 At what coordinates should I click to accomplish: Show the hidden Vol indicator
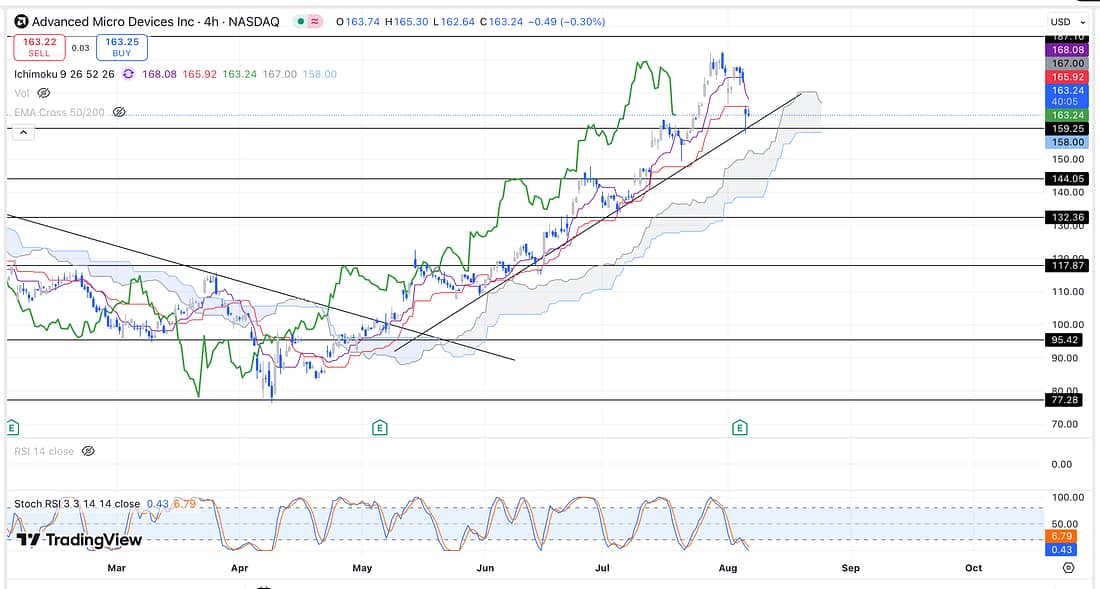click(43, 93)
